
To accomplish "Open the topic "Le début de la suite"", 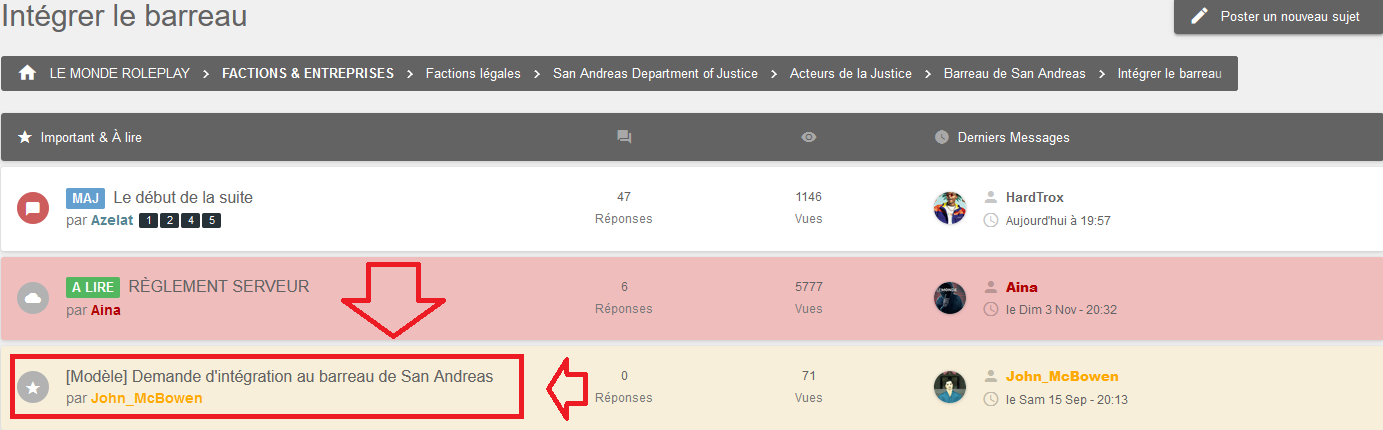I will (x=183, y=197).
